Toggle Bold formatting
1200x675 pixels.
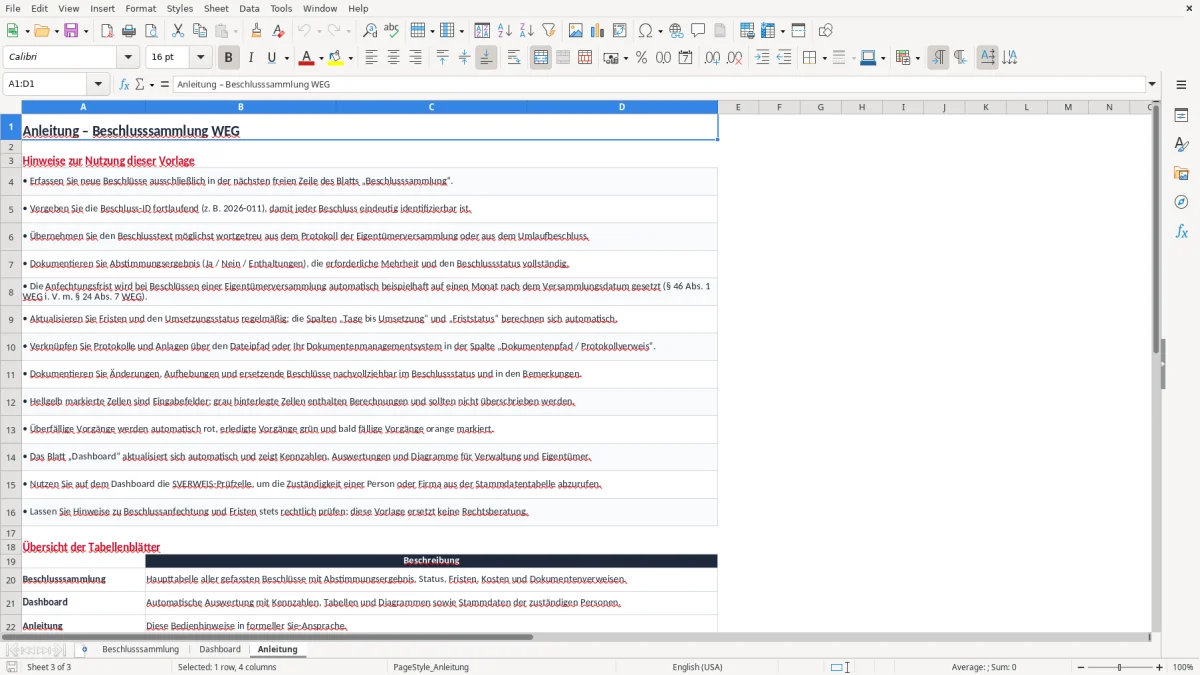(228, 58)
